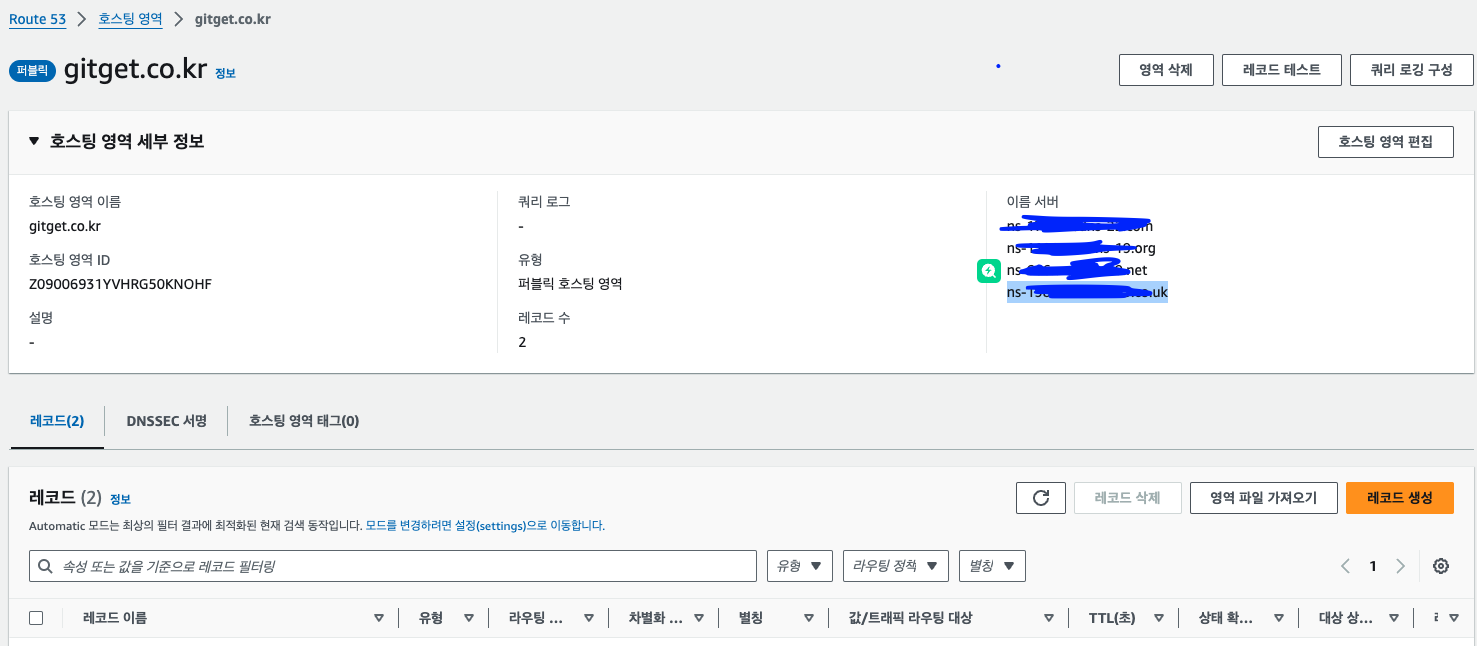1477x646 pixels.
Task: Open 정보 link next to 레코드 (2)
Action: click(x=120, y=499)
